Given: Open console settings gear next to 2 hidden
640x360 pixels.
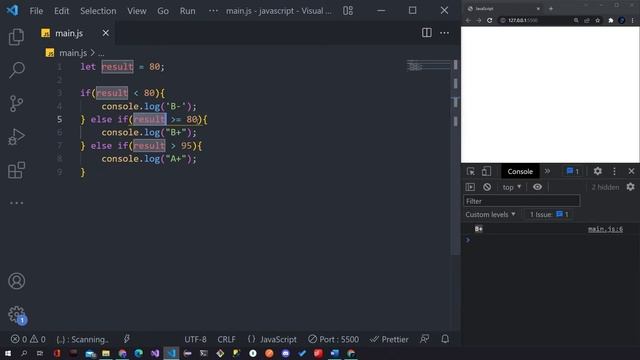Looking at the screenshot, I should click(631, 187).
